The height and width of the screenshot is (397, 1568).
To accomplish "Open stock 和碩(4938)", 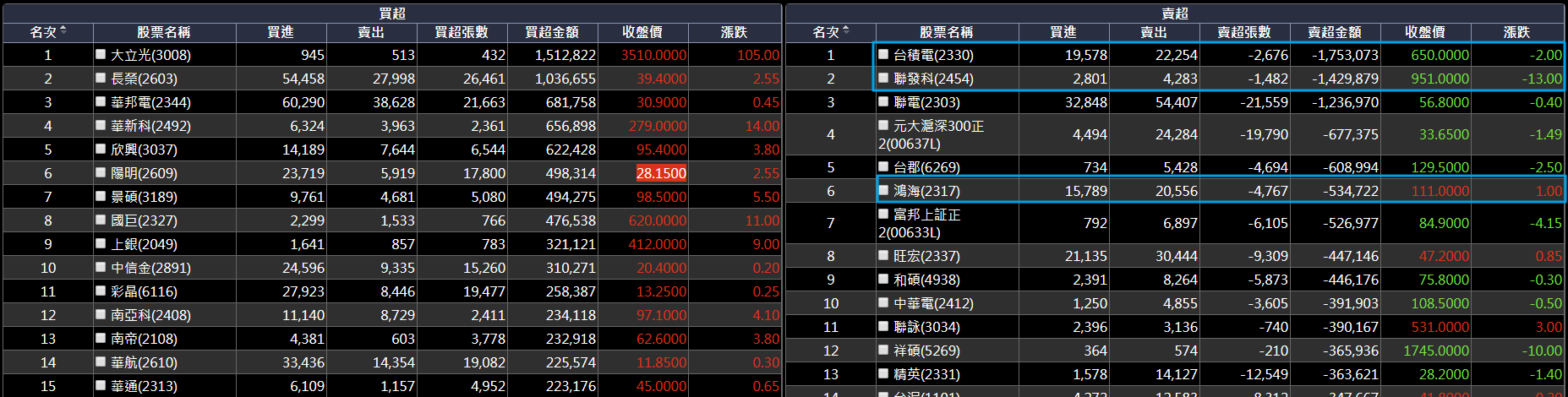I will 926,280.
